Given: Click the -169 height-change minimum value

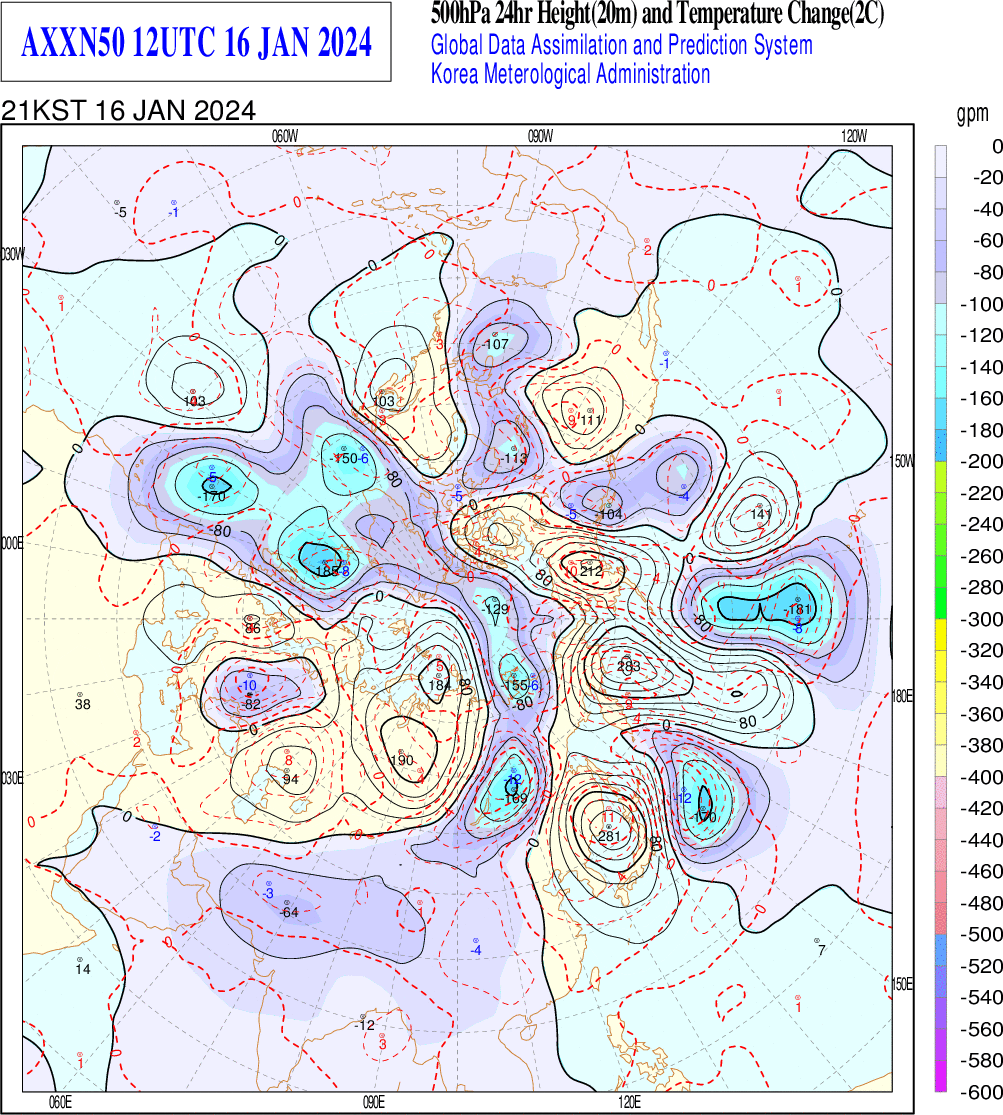Looking at the screenshot, I should point(514,799).
